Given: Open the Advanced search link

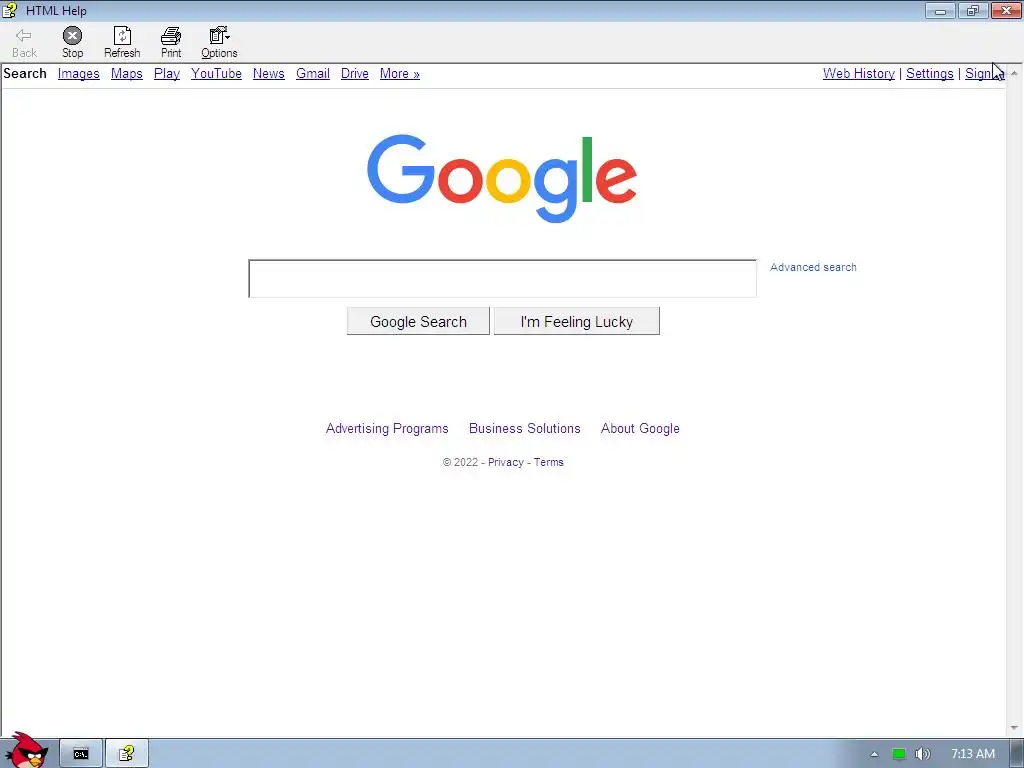Looking at the screenshot, I should pyautogui.click(x=813, y=267).
